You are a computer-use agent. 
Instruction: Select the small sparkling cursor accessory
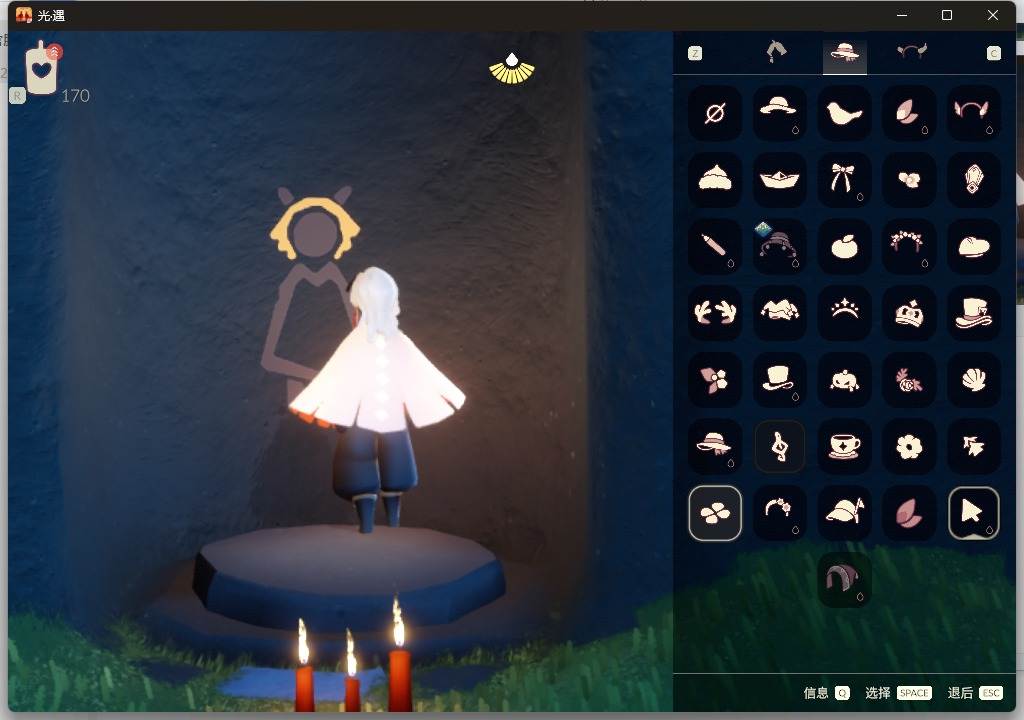(x=973, y=446)
